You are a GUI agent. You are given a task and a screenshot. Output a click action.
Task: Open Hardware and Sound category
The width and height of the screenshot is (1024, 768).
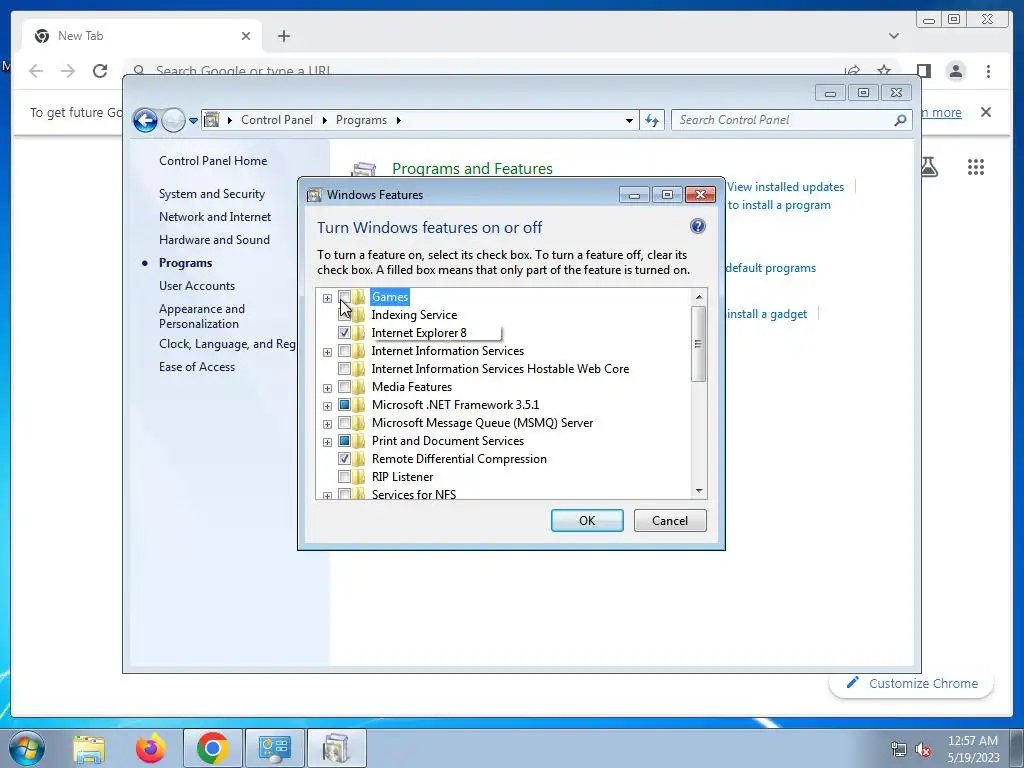coord(214,240)
